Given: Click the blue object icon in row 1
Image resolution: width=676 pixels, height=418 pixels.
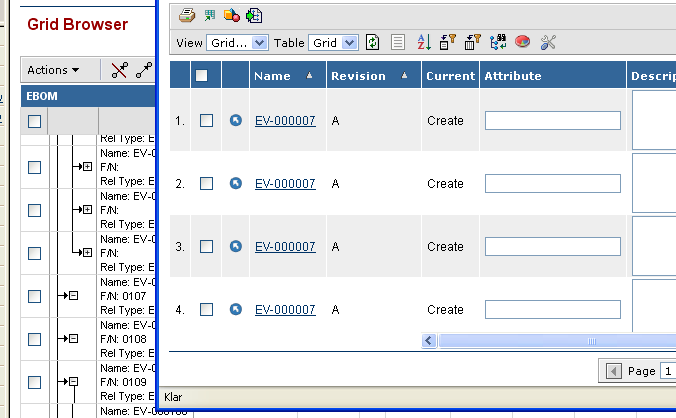Looking at the screenshot, I should point(235,120).
